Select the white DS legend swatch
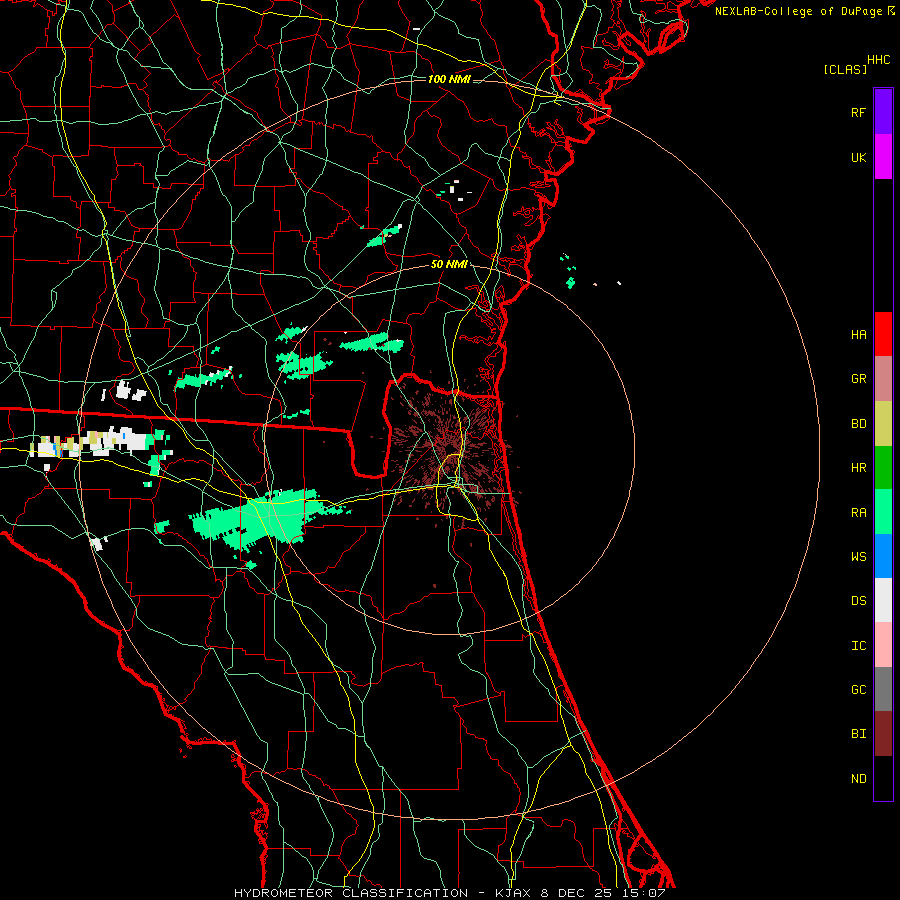Image resolution: width=900 pixels, height=900 pixels. click(x=883, y=600)
